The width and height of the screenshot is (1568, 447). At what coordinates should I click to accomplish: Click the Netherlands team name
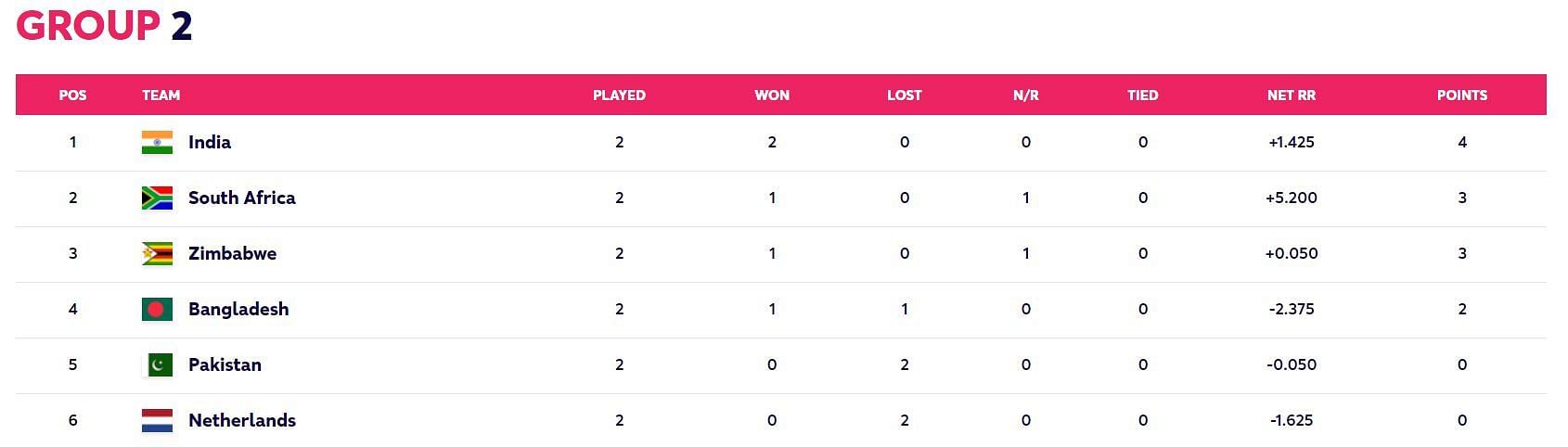pyautogui.click(x=241, y=420)
